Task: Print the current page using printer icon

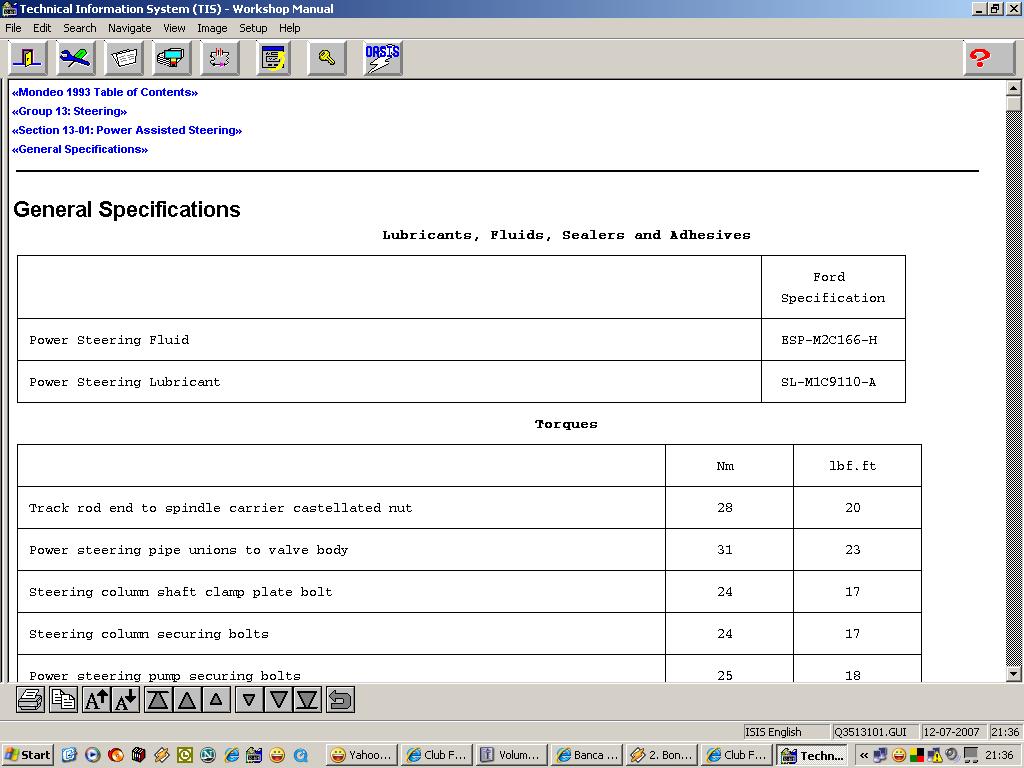Action: click(31, 700)
